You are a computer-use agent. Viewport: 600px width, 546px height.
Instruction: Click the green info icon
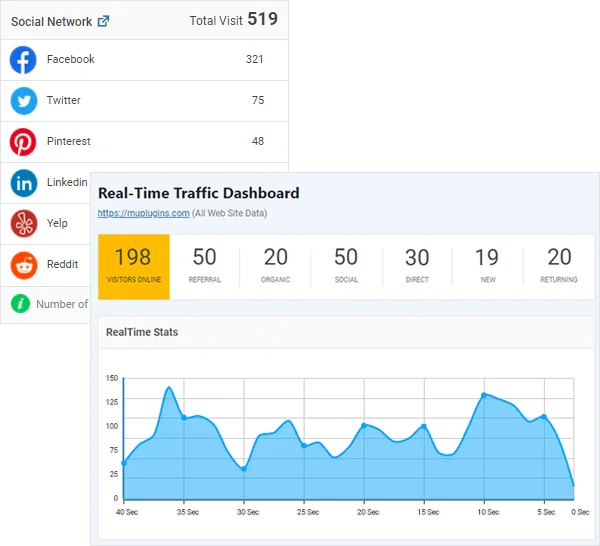[19, 303]
